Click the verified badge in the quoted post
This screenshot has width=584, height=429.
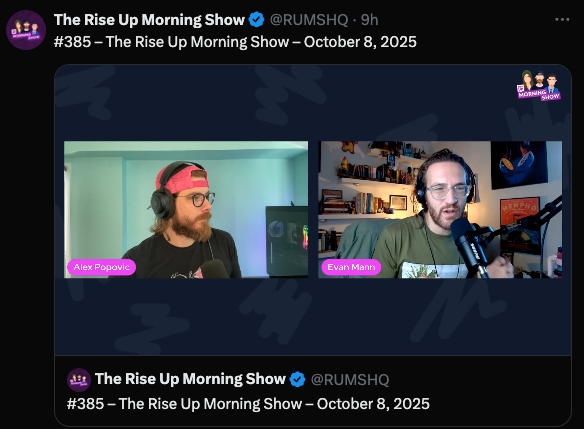tap(297, 379)
